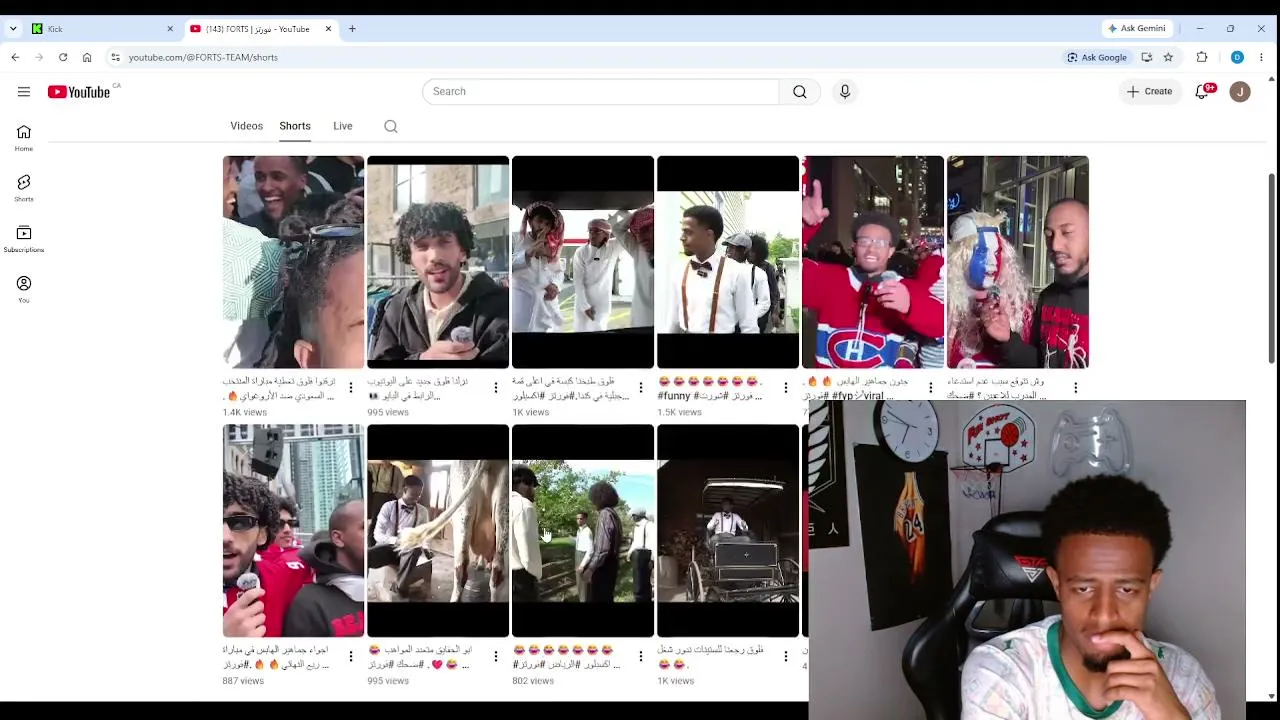Expand the Chrome tab search dropdown
The image size is (1280, 720).
[x=13, y=29]
